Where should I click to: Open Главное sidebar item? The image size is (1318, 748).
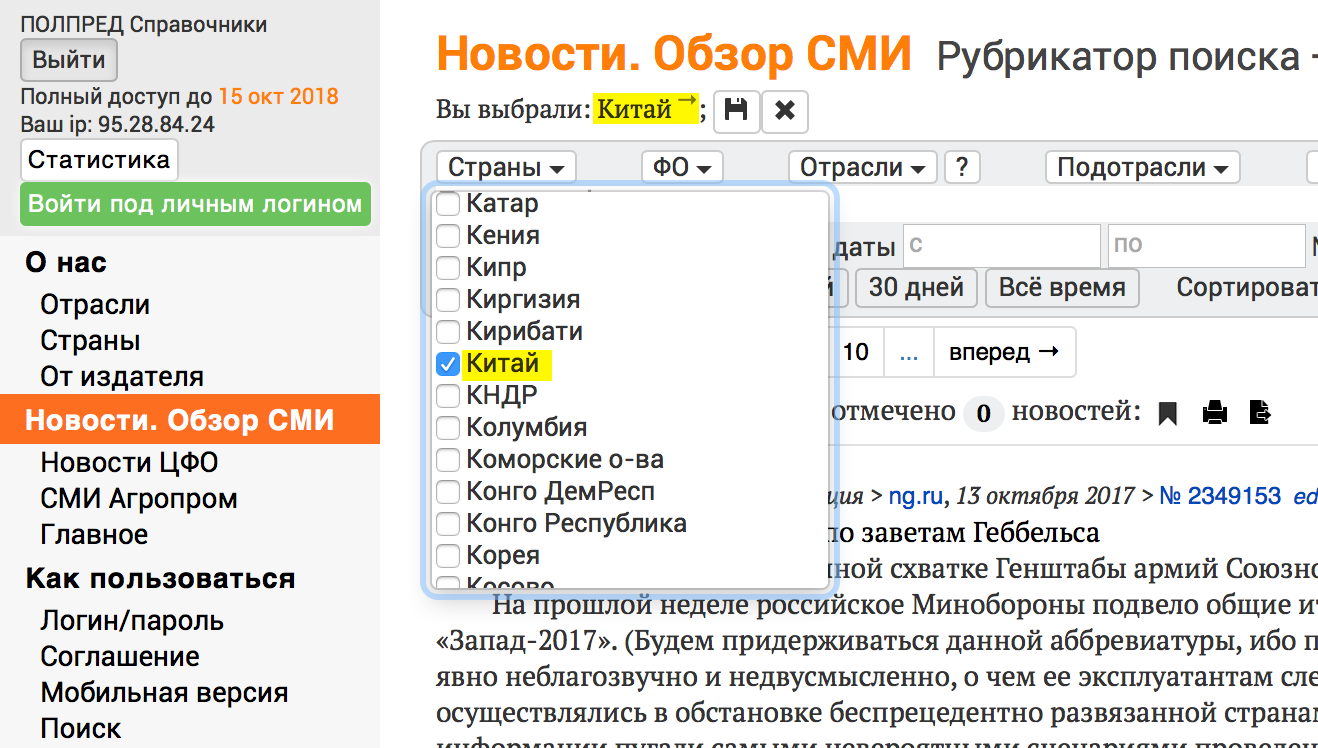tap(94, 535)
